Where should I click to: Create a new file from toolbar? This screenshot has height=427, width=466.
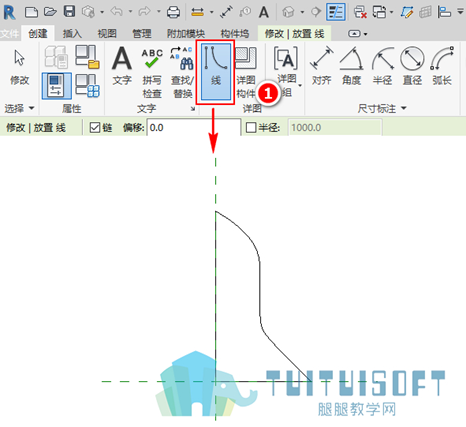pos(32,12)
